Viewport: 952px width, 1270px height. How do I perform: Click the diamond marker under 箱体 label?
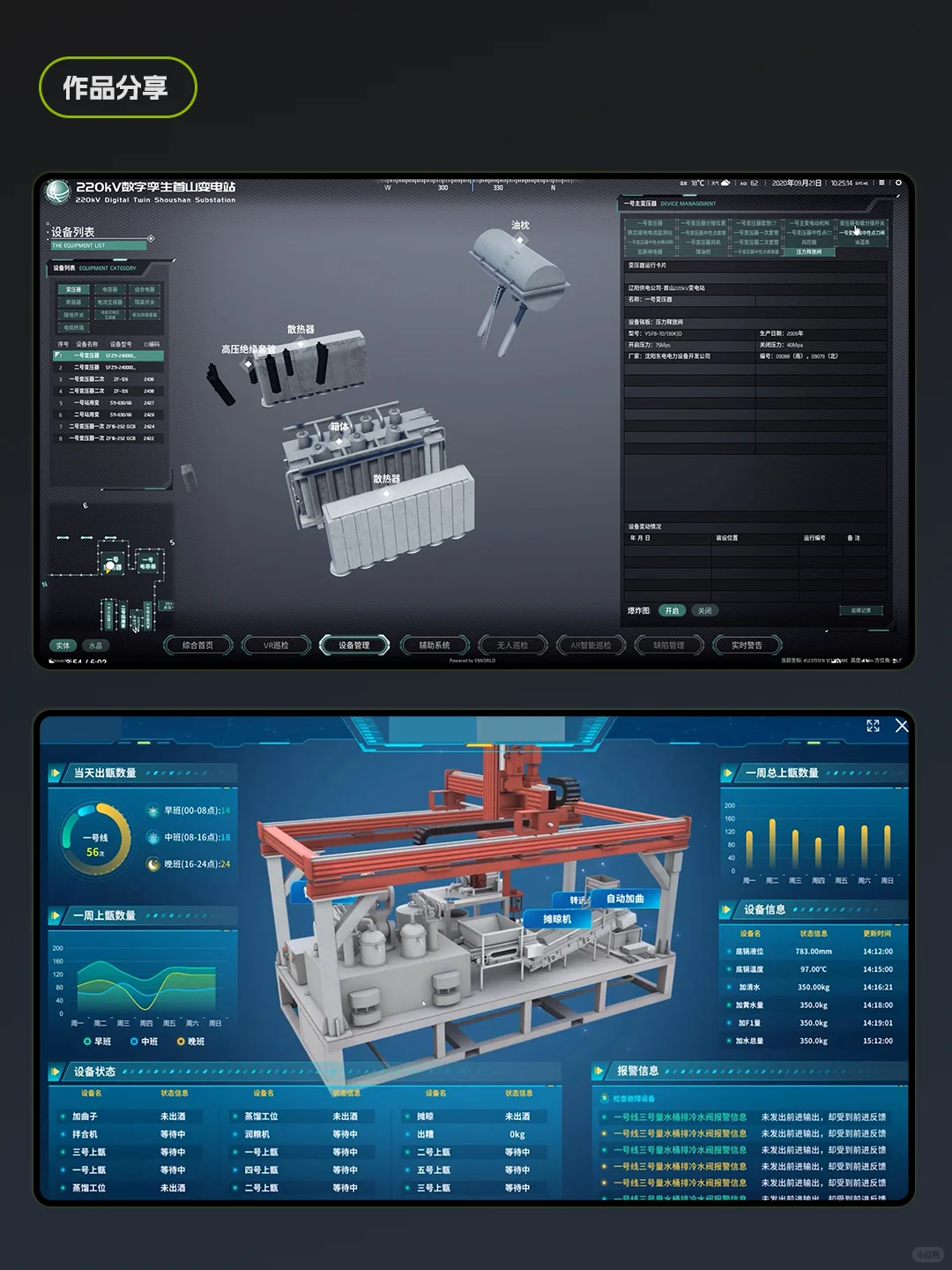click(x=339, y=441)
